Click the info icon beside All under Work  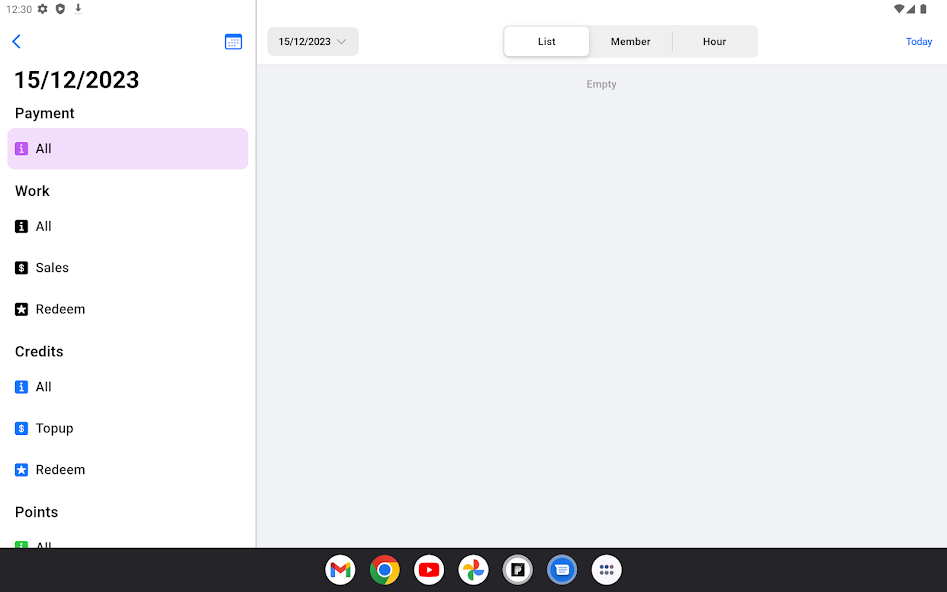point(21,226)
